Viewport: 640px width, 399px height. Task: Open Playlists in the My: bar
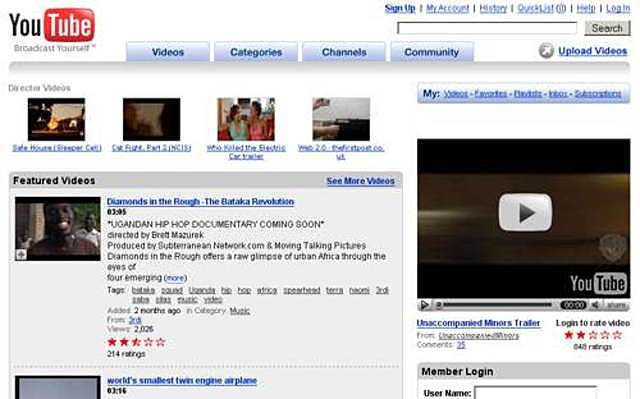(528, 94)
